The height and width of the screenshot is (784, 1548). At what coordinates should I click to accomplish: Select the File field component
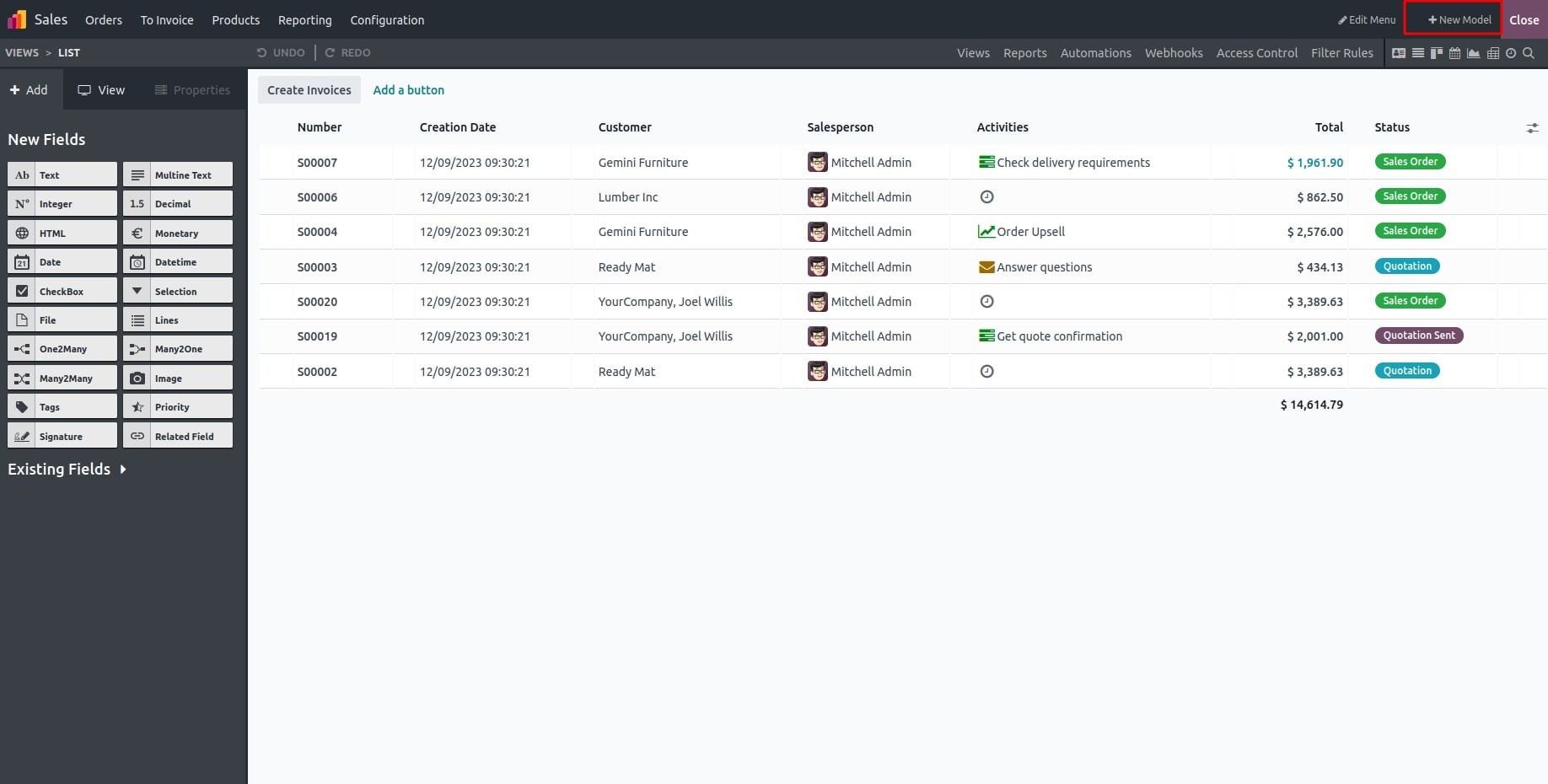[62, 320]
